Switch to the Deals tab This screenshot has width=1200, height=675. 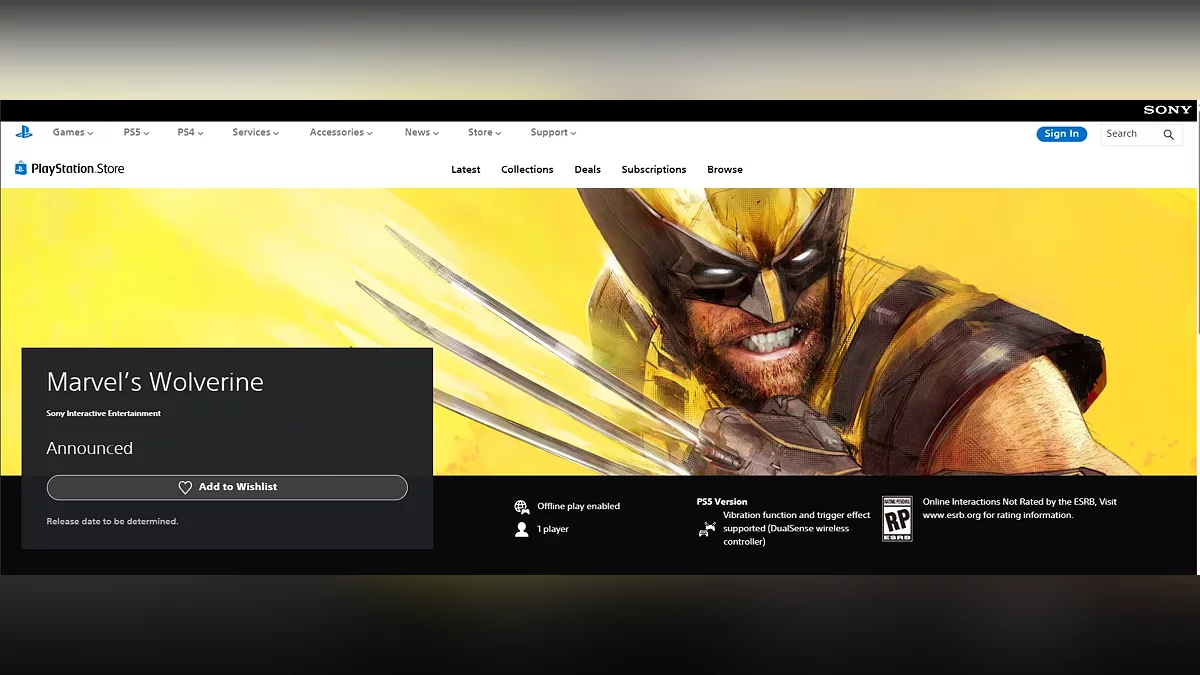point(587,170)
